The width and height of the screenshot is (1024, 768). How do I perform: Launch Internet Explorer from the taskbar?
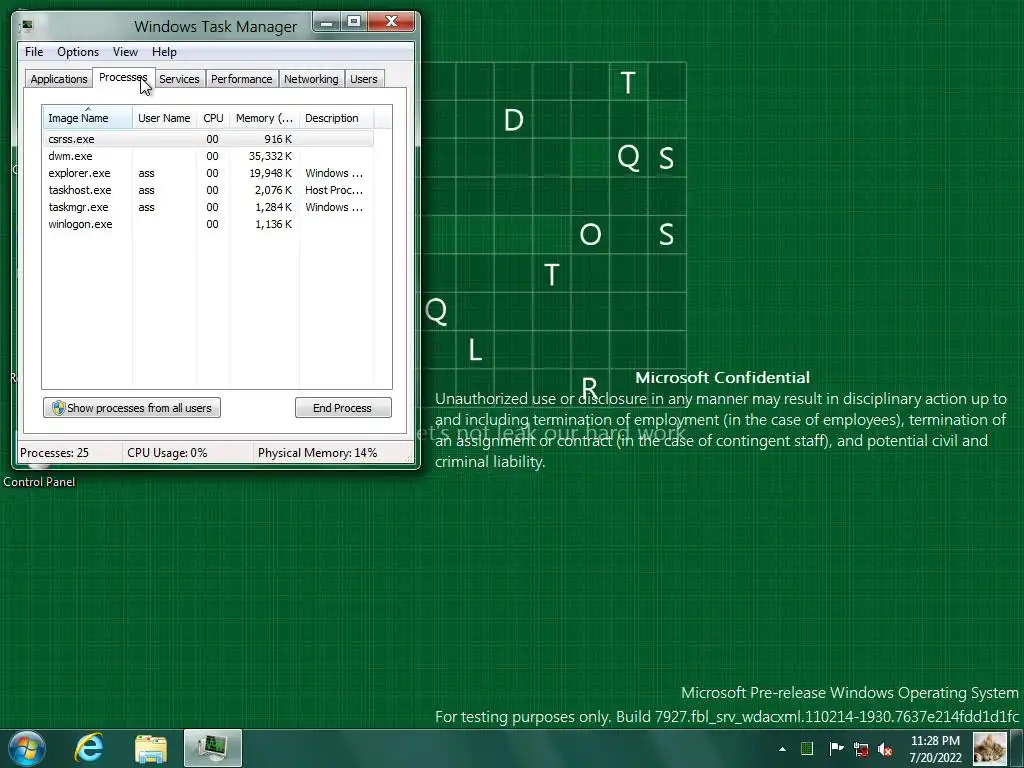click(89, 748)
